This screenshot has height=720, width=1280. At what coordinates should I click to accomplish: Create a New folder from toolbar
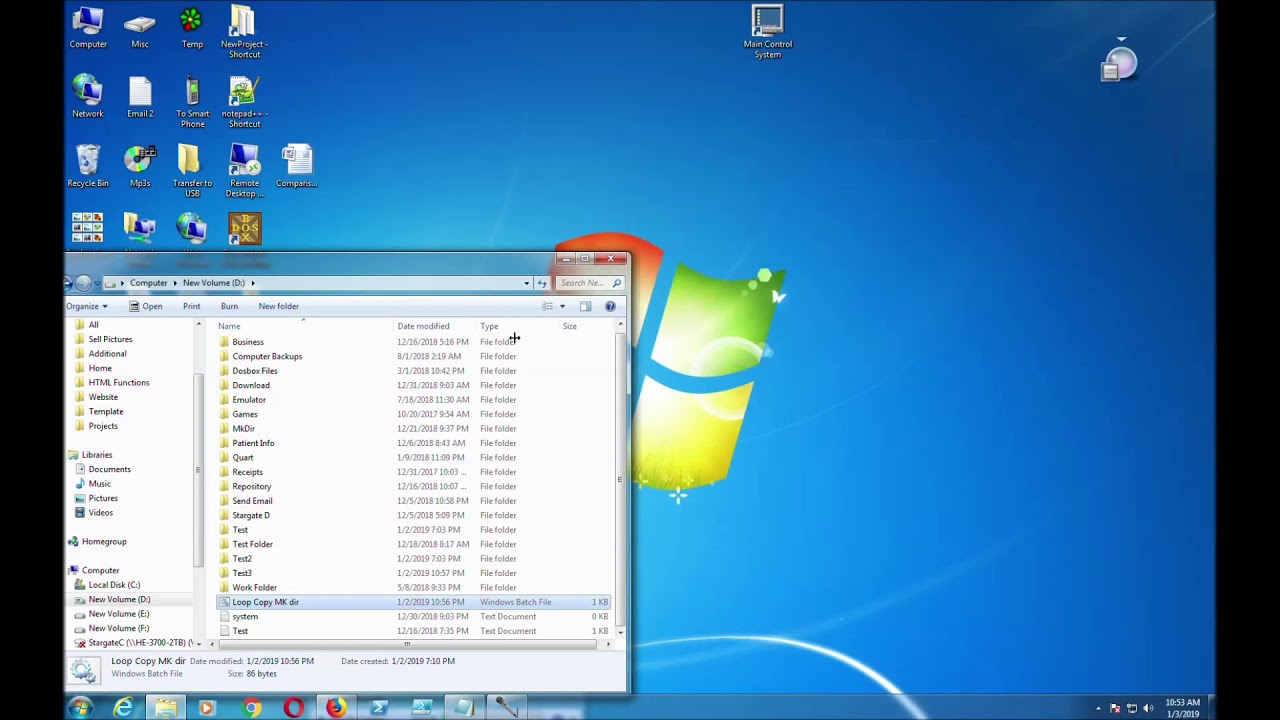(278, 306)
